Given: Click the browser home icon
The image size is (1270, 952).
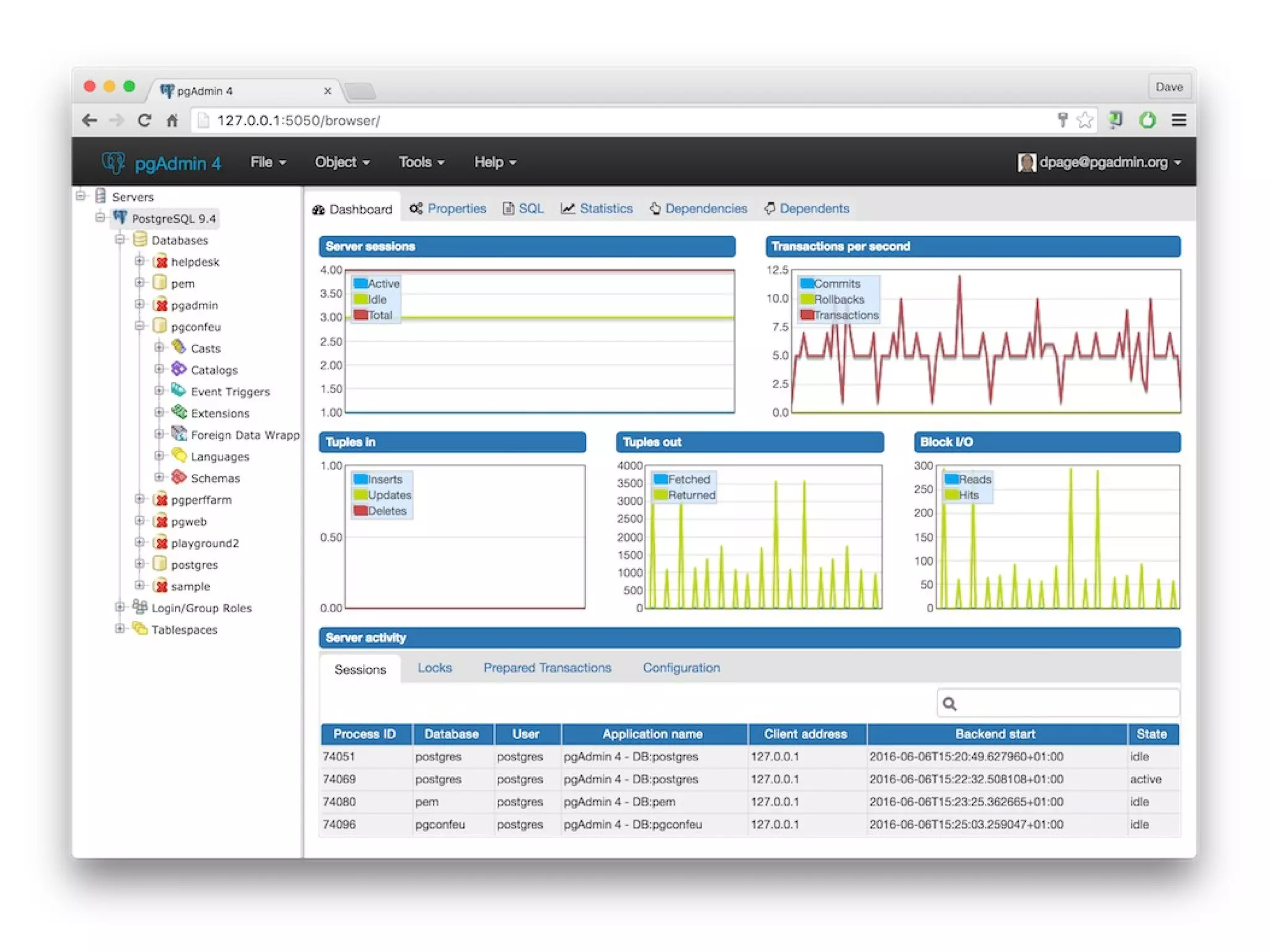Looking at the screenshot, I should [172, 120].
